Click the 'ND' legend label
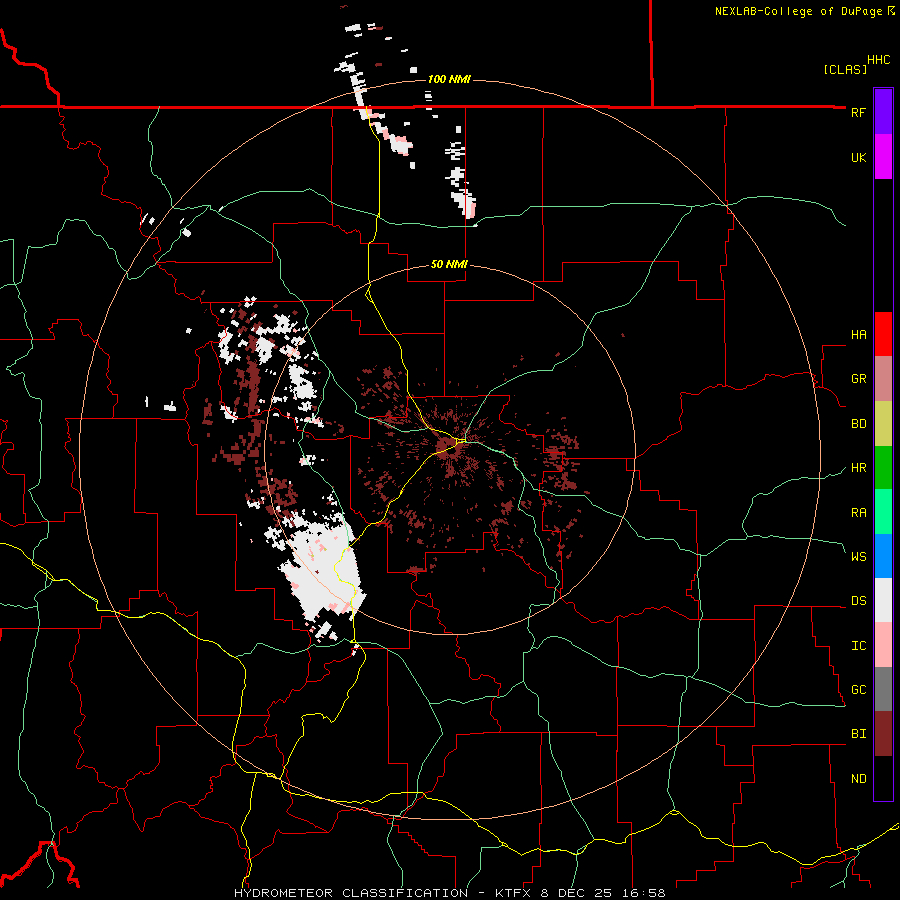Image resolution: width=900 pixels, height=900 pixels. [858, 779]
